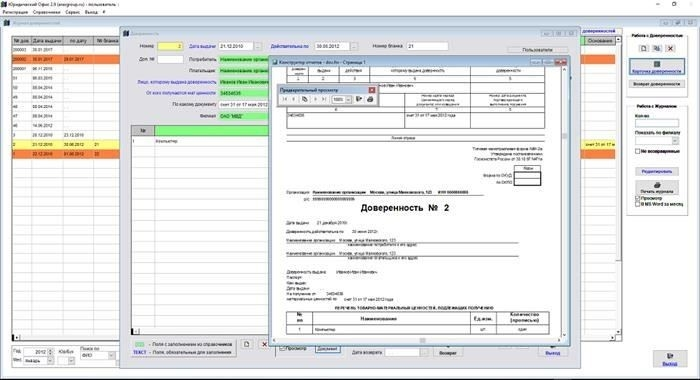
Task: Toggle Просмотр checkbox under journal print
Action: tap(638, 198)
